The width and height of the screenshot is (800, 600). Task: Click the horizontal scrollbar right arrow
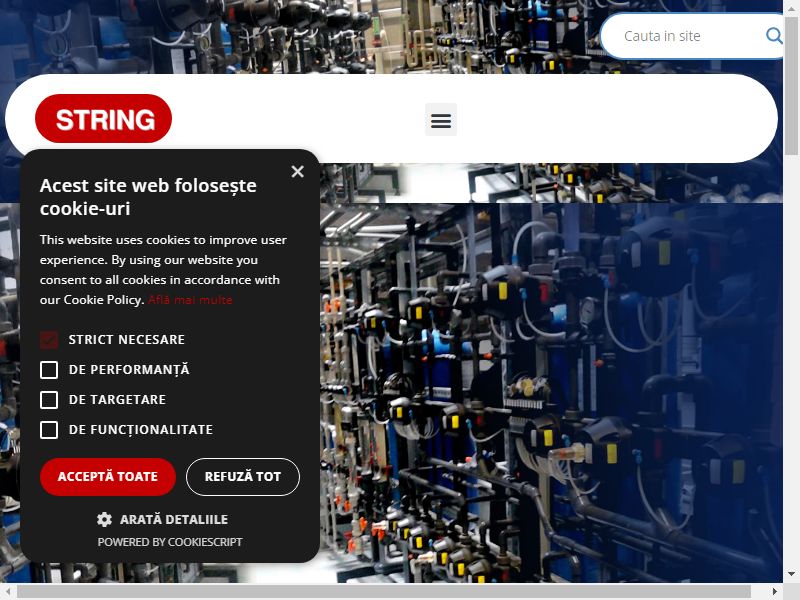point(775,592)
